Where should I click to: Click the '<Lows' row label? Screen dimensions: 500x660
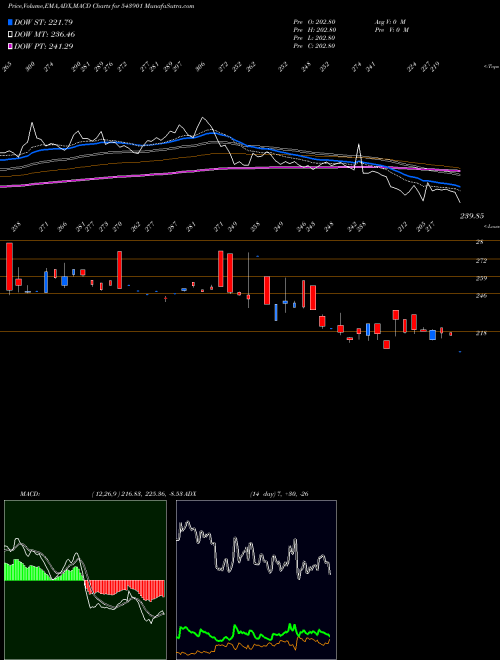(492, 226)
